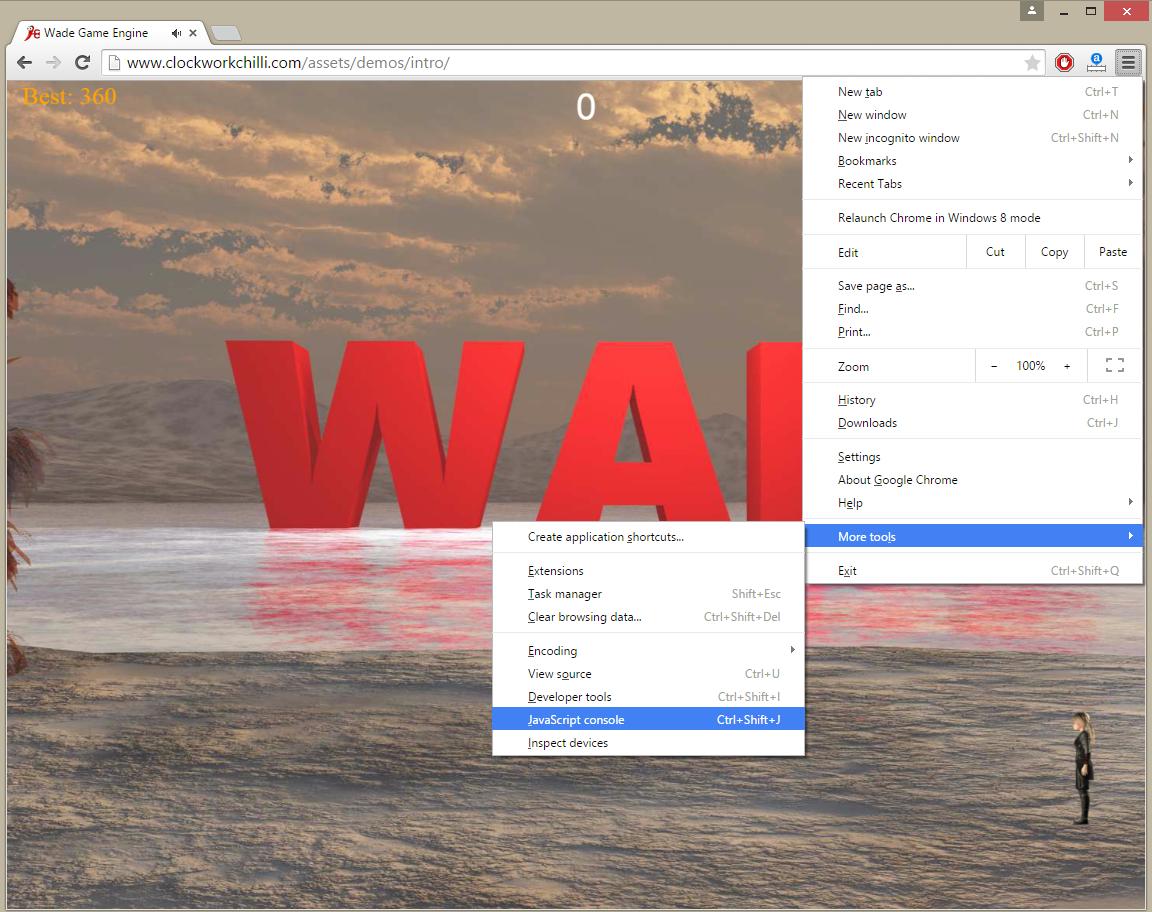Click the Paste button in Edit row

[x=1112, y=252]
